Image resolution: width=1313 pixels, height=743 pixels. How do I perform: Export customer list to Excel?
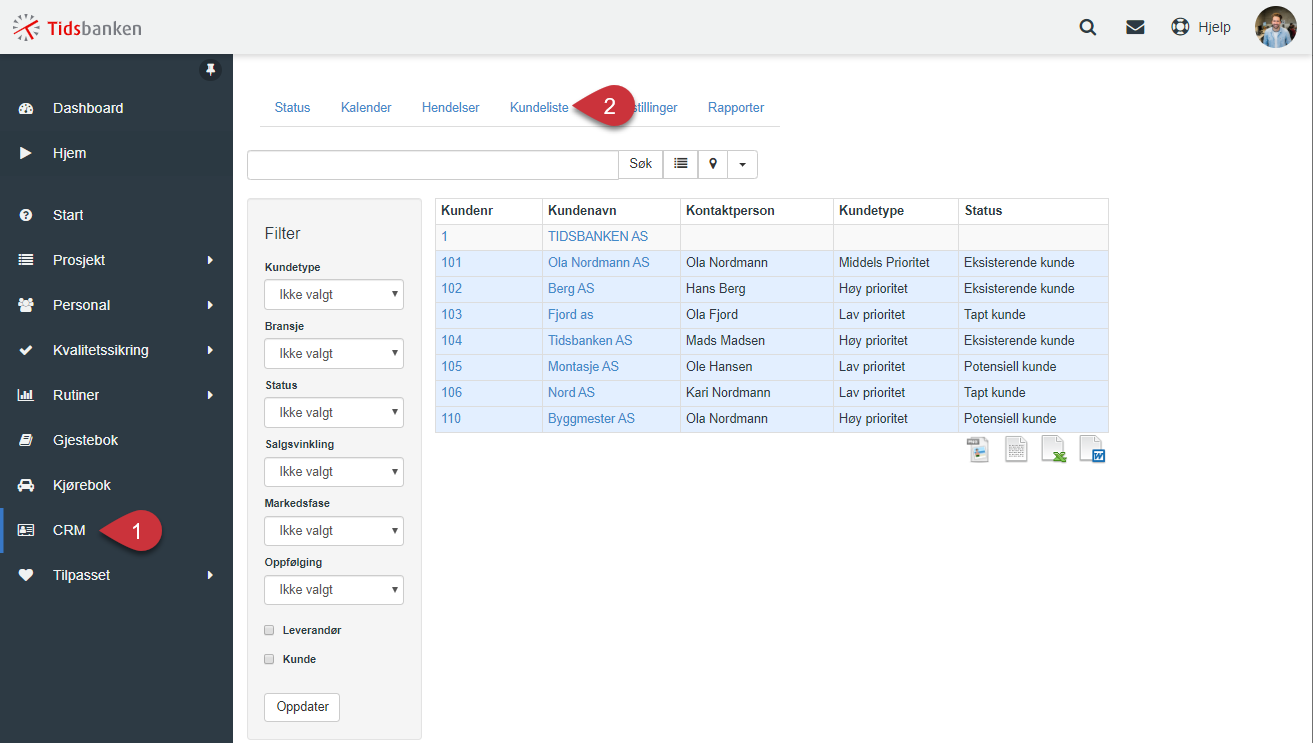1054,450
